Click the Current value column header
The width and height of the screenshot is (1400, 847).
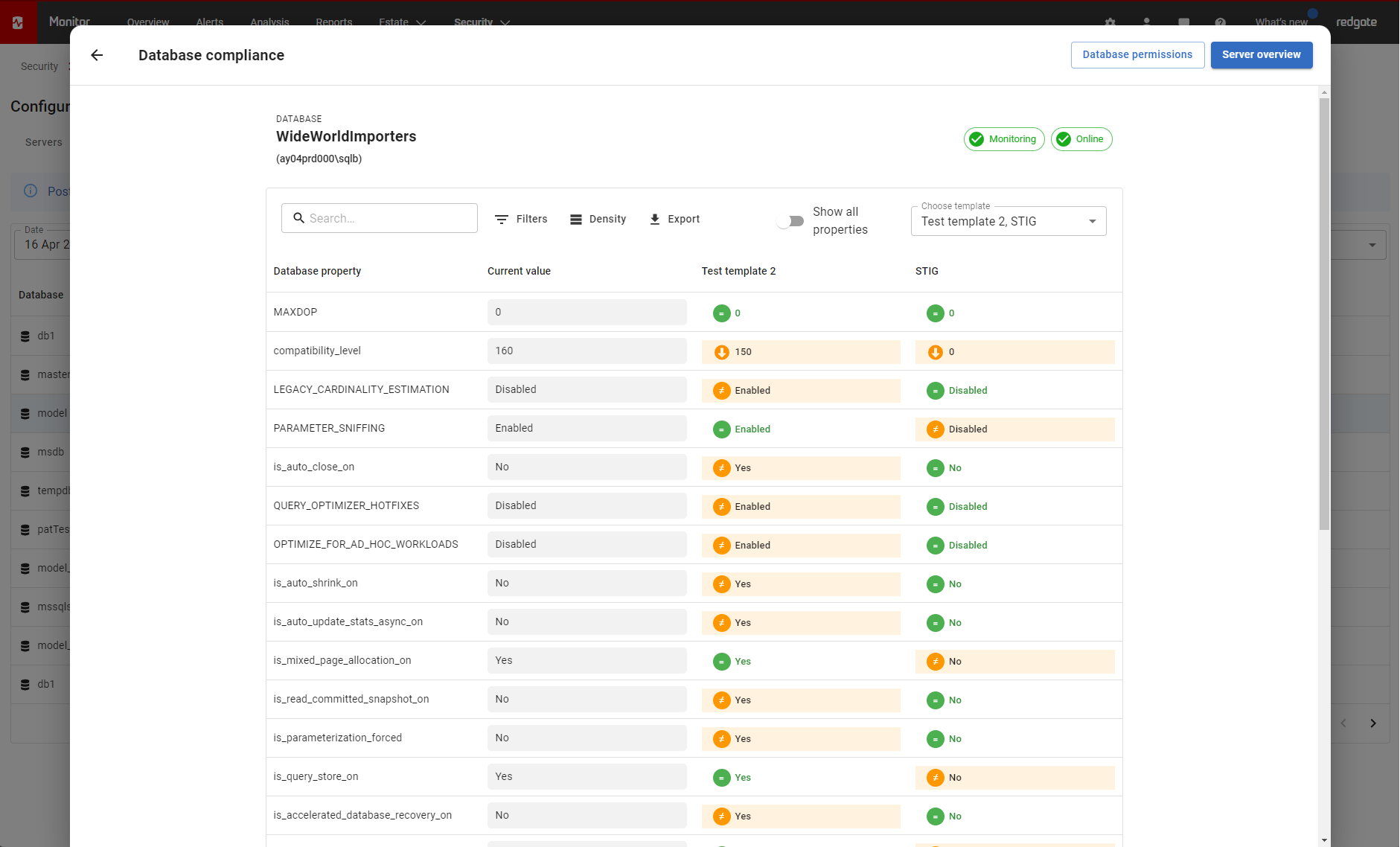(x=519, y=271)
